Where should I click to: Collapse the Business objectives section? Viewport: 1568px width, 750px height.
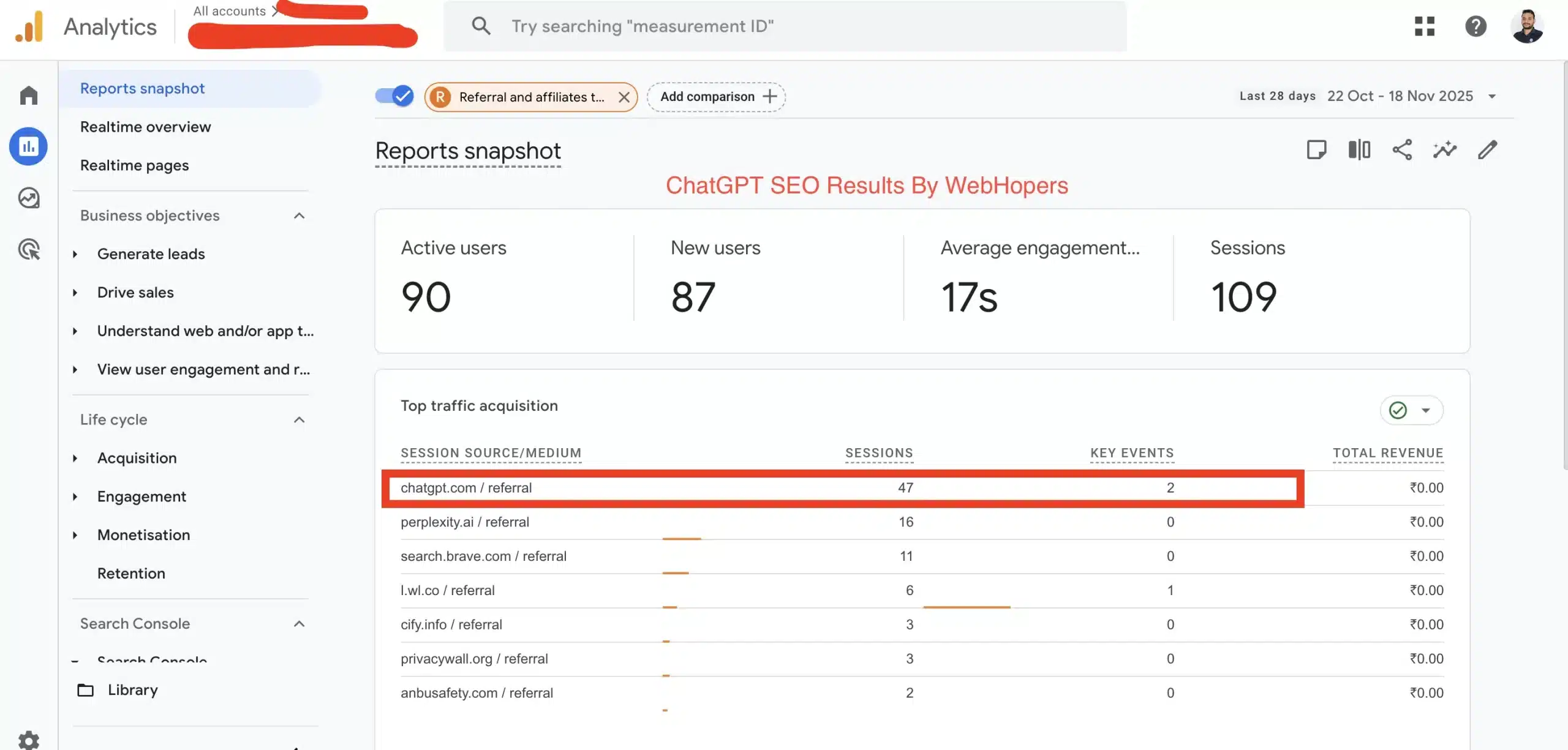coord(299,216)
